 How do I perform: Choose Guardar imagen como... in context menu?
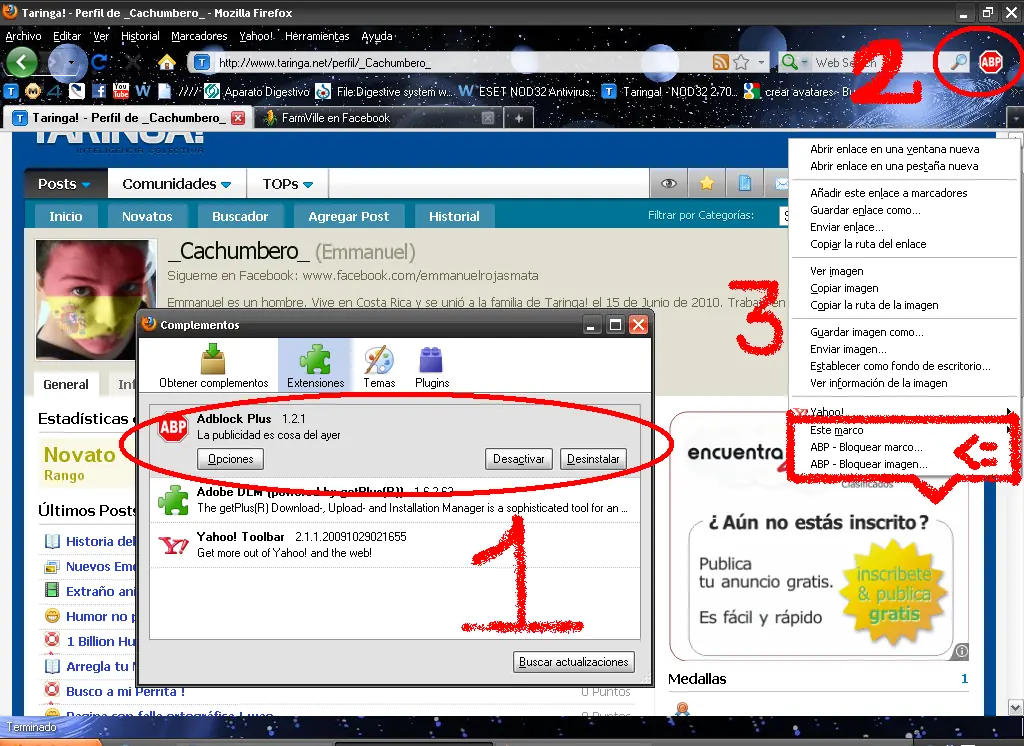867,332
